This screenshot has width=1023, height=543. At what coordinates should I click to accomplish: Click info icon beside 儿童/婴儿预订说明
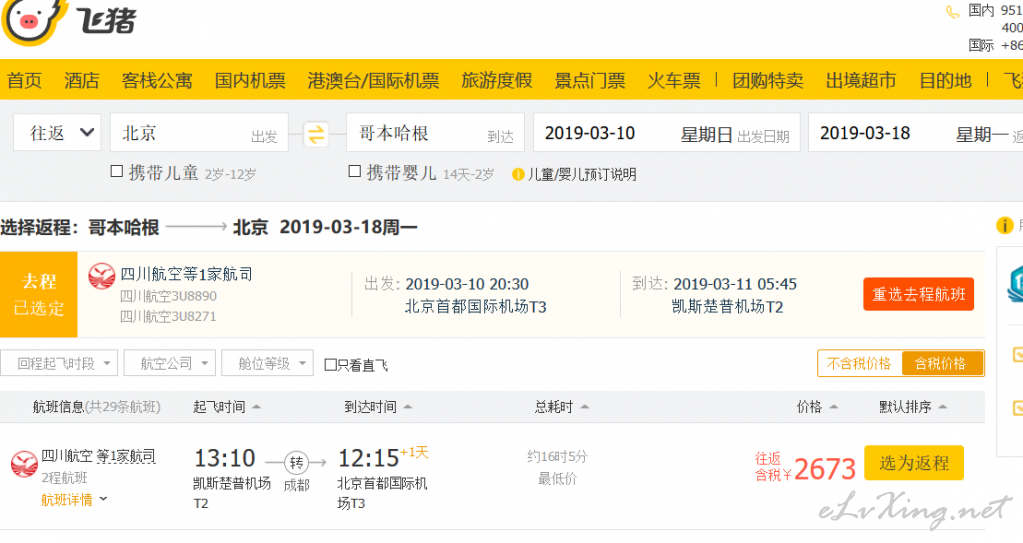coord(519,174)
